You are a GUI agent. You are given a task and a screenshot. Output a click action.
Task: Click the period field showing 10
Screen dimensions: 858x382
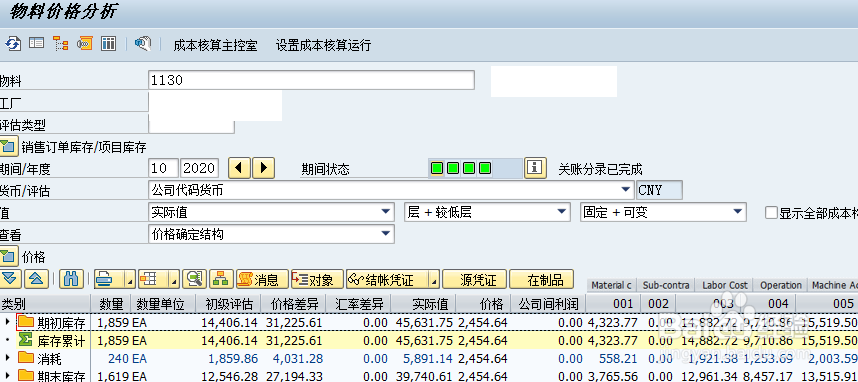(163, 168)
